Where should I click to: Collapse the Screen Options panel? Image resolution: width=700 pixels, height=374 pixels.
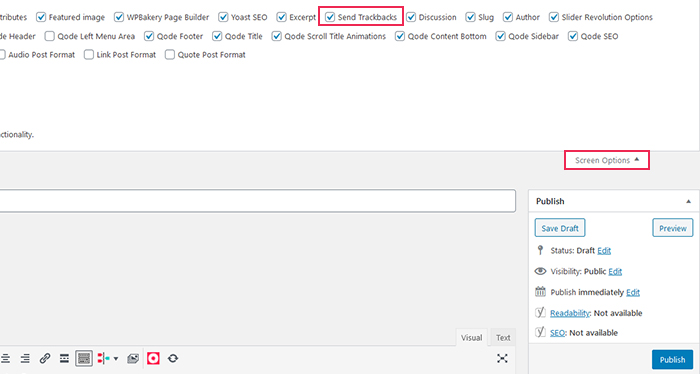click(607, 160)
